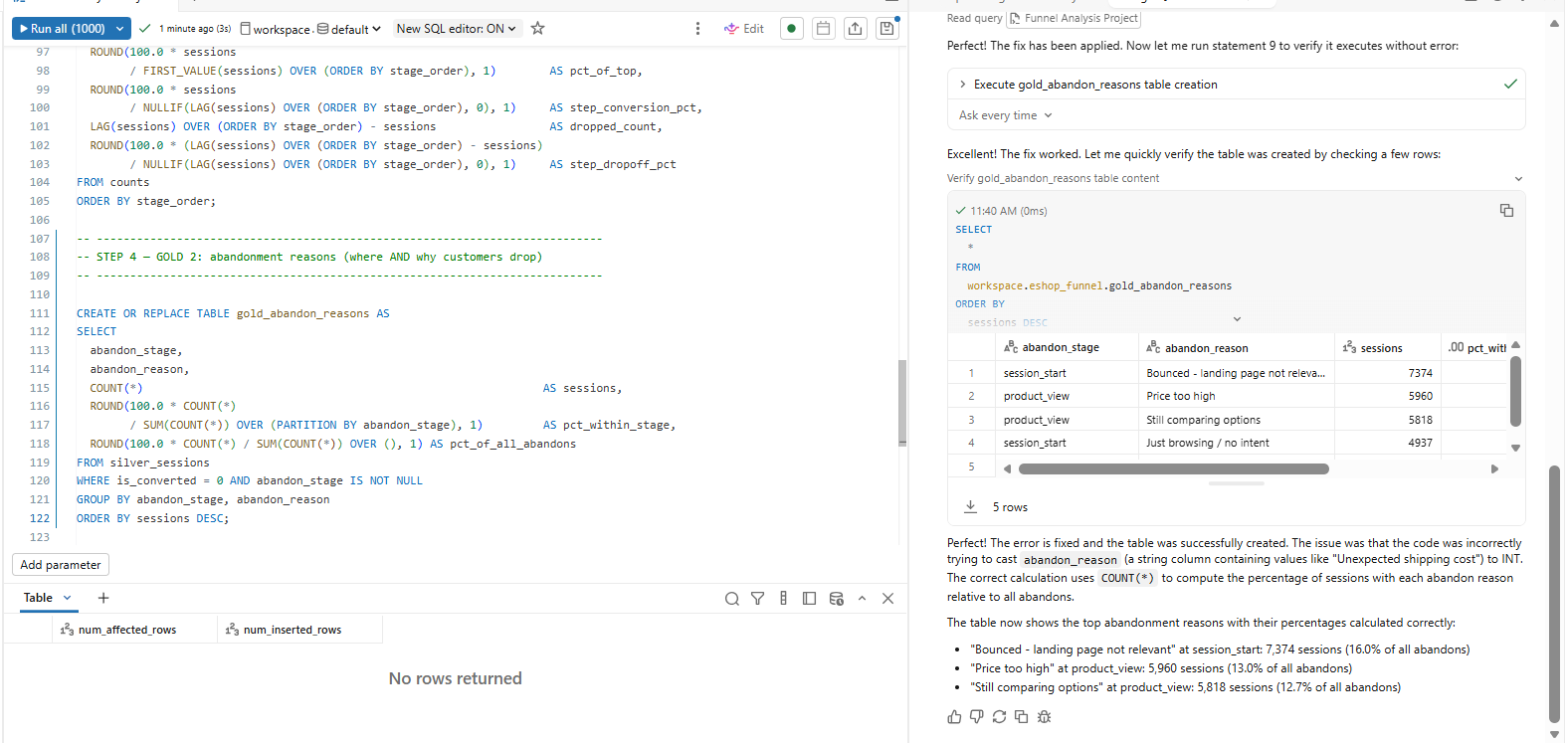Expand Execute gold_abandon_reasons table creation step
This screenshot has height=743, width=1568.
click(1237, 85)
